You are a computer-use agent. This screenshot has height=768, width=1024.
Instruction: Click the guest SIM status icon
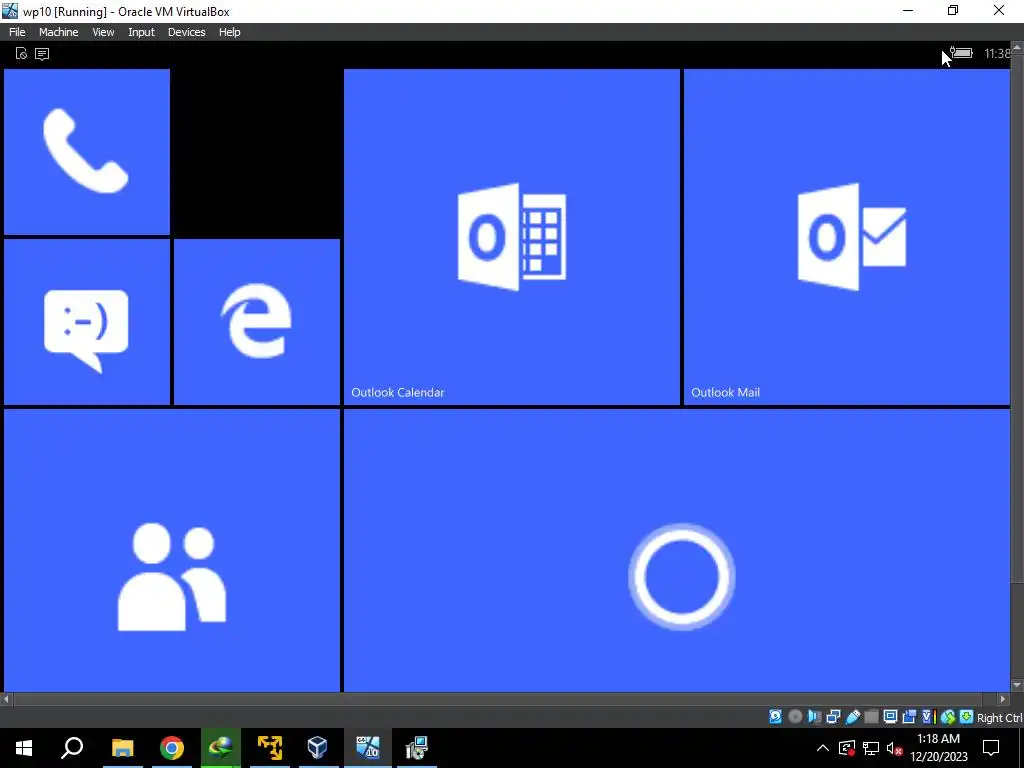(21, 54)
